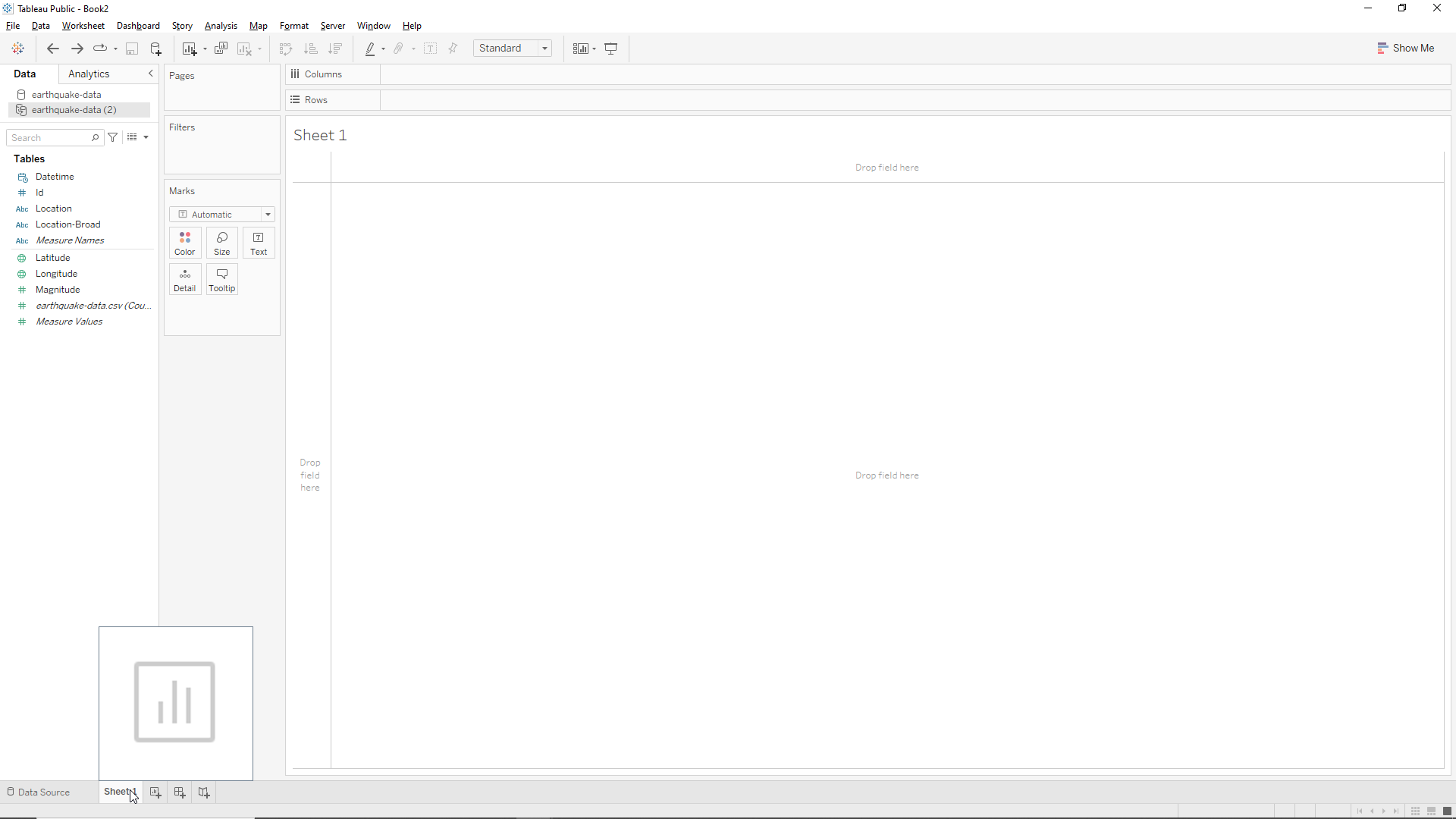Click the Fix Axes pin icon
This screenshot has height=819, width=1456.
(453, 49)
